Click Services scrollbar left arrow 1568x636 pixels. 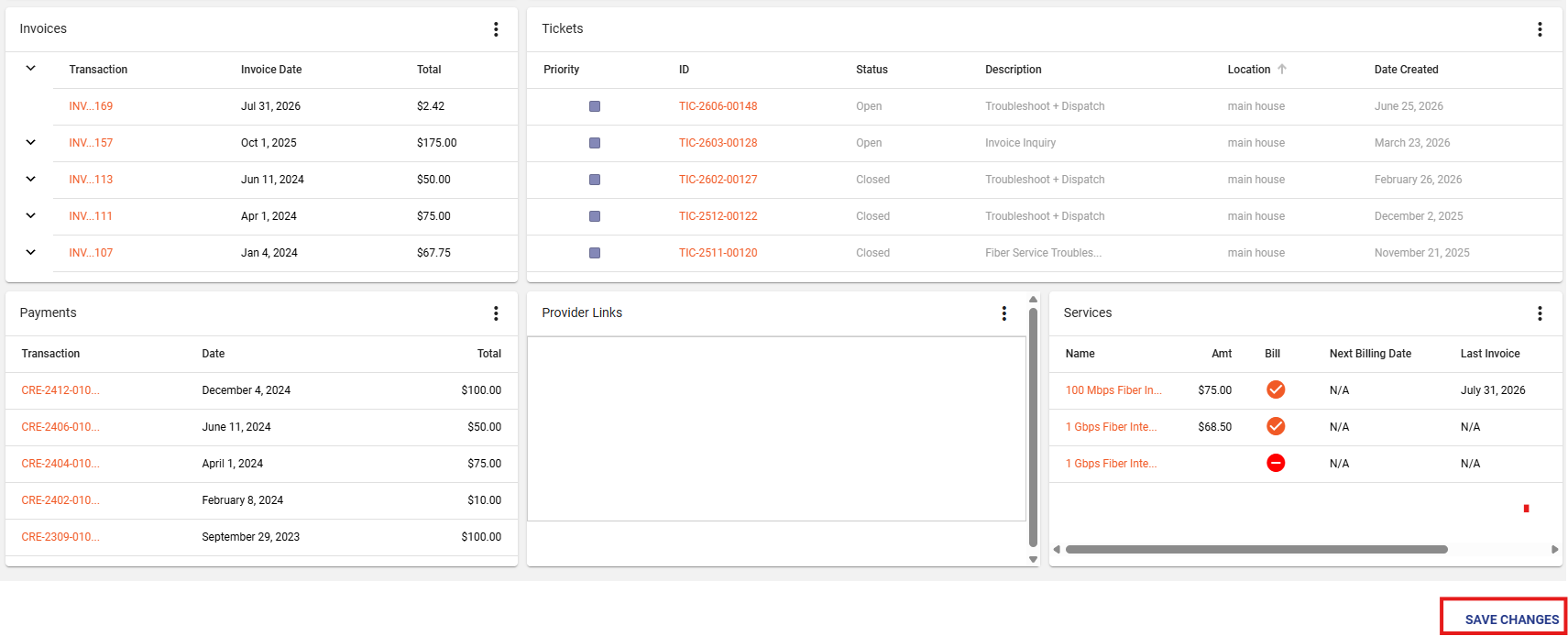[1057, 550]
